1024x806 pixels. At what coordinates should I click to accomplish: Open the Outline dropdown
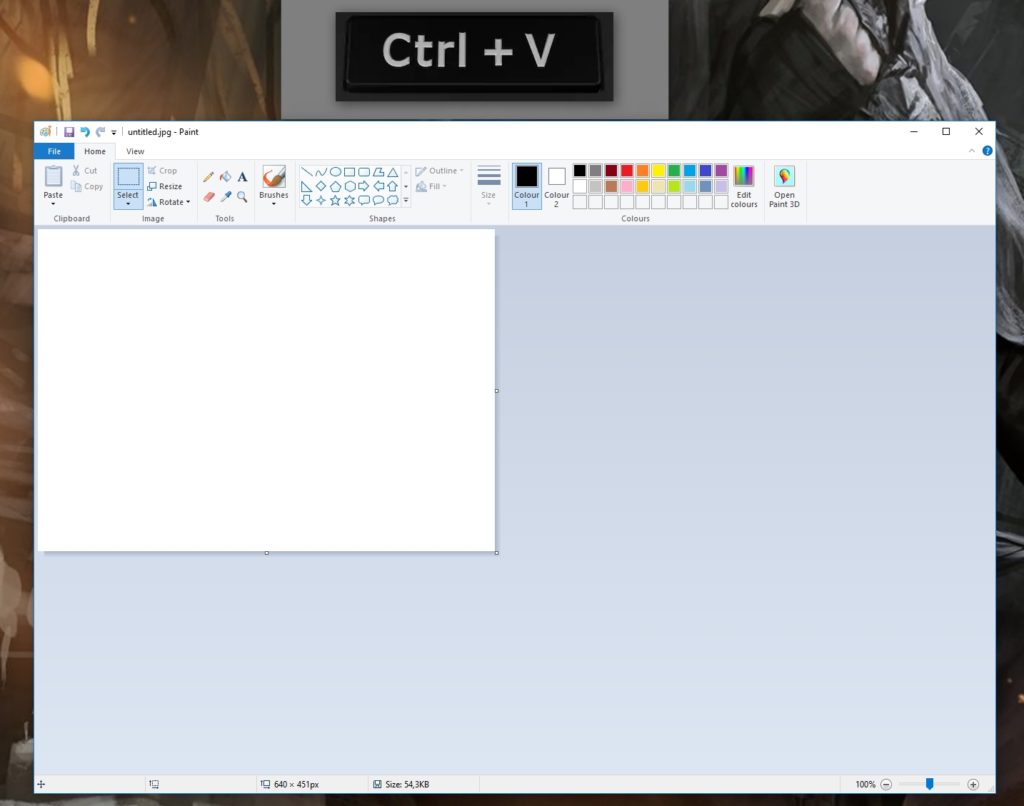coord(438,171)
